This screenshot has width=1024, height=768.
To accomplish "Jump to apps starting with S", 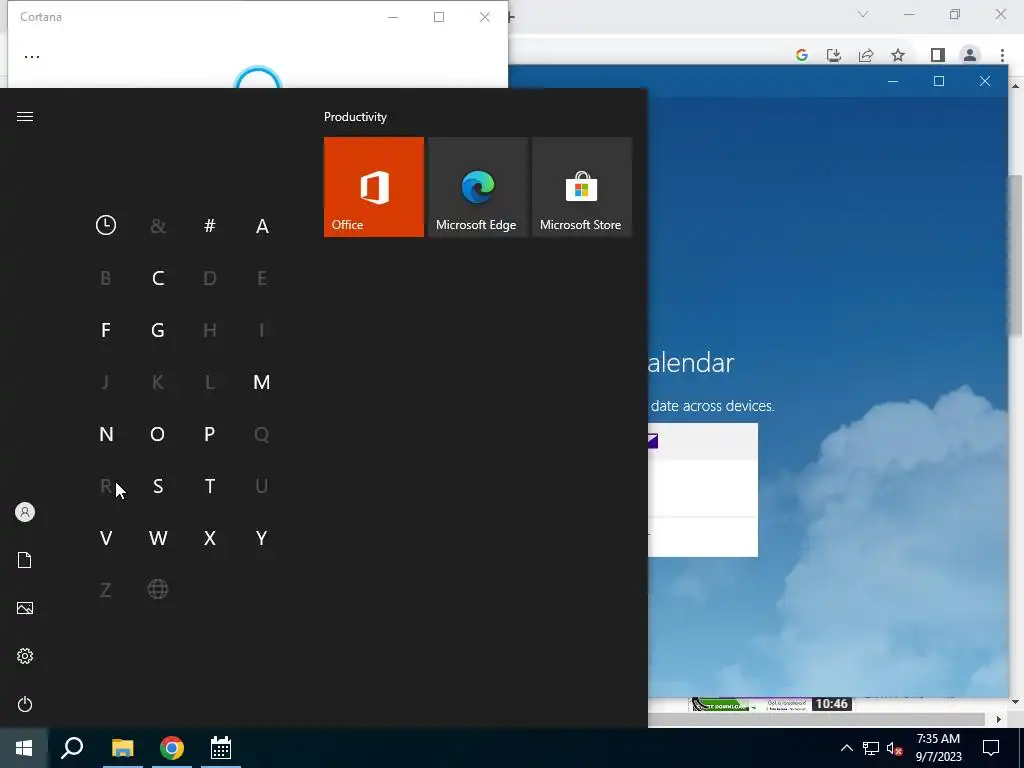I will coord(158,486).
